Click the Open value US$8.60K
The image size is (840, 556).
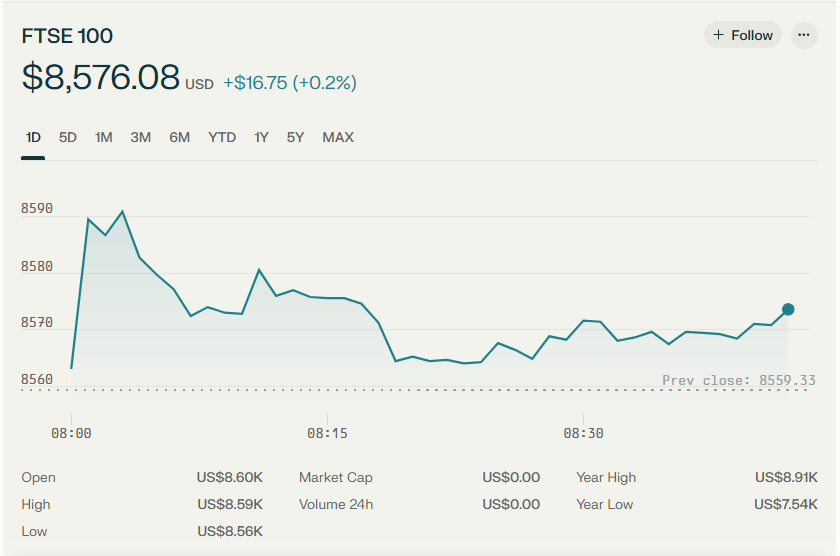coord(229,477)
